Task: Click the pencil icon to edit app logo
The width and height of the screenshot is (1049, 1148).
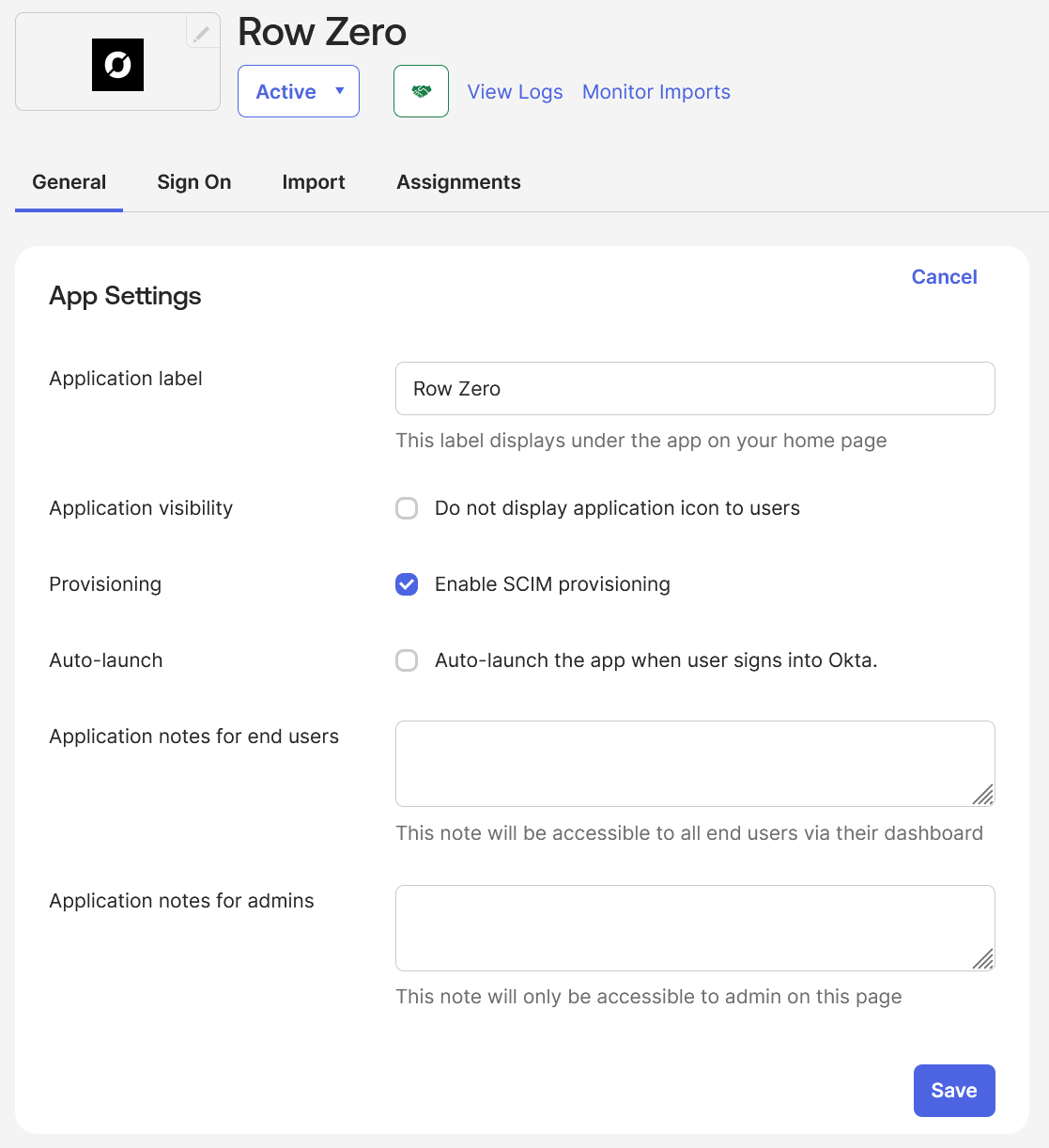Action: click(202, 31)
